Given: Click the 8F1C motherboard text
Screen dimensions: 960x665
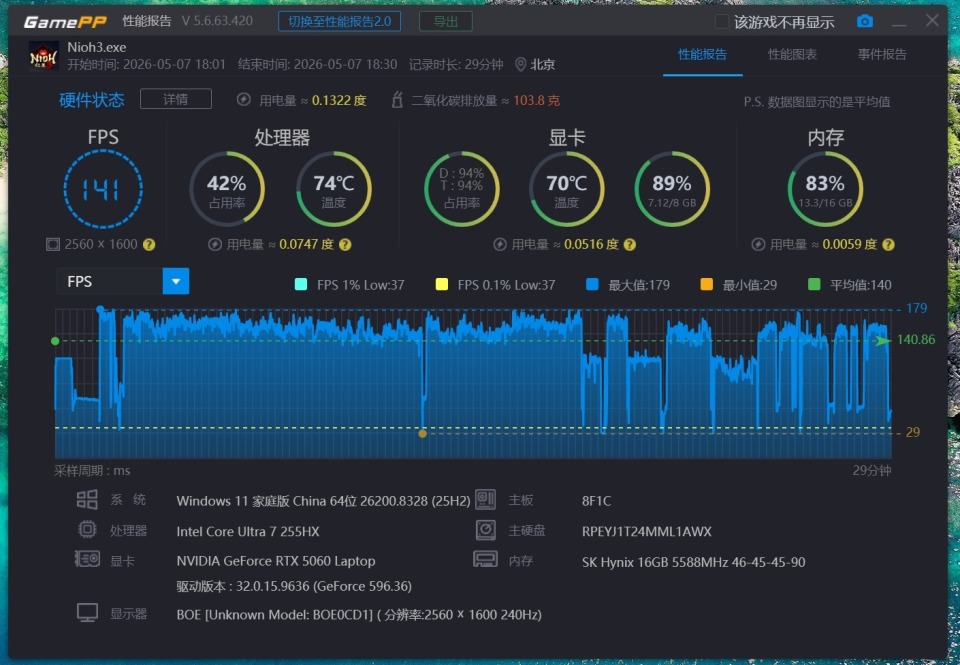Looking at the screenshot, I should [596, 501].
